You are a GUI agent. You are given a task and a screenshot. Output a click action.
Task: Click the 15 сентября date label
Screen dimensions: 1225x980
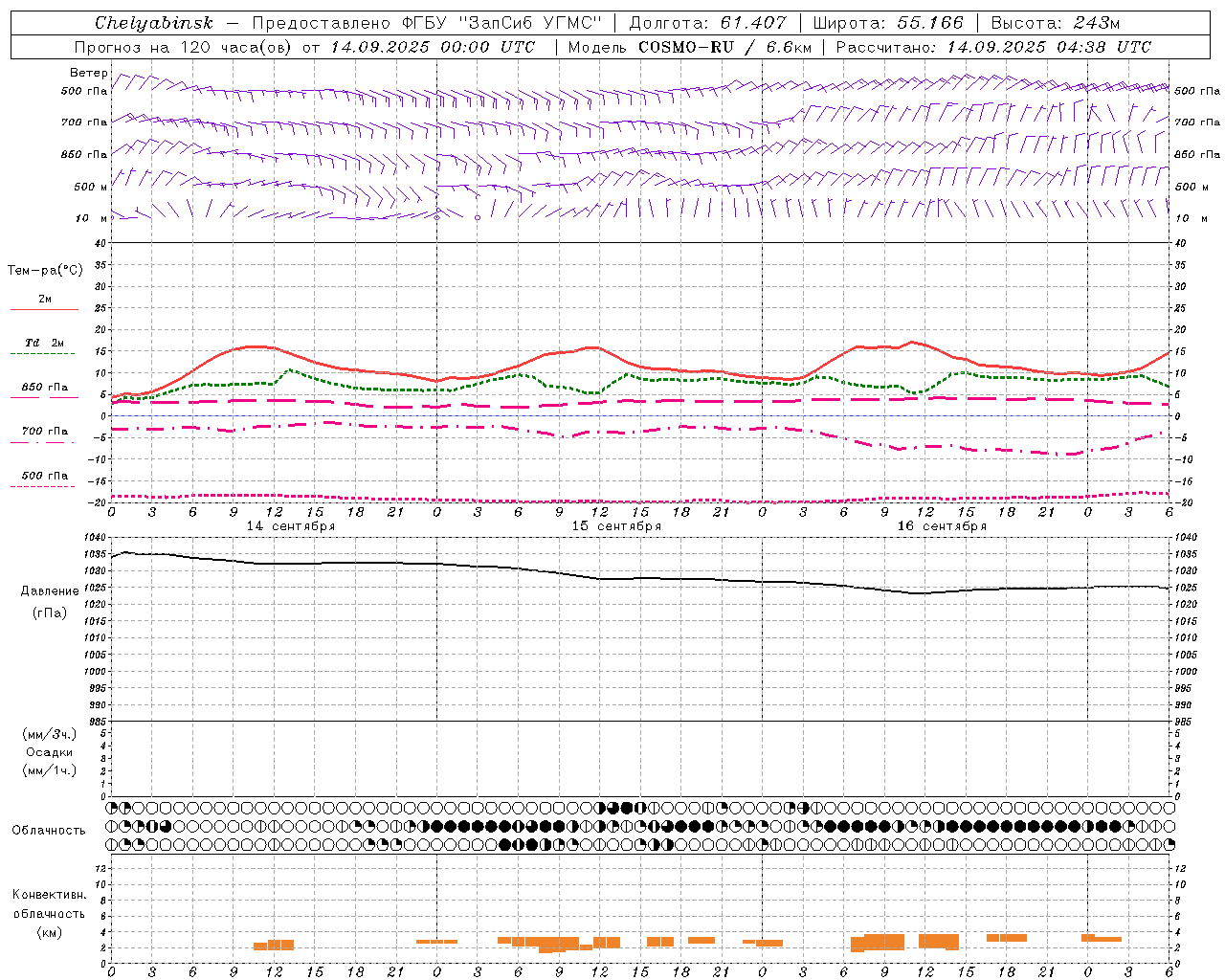[x=616, y=526]
